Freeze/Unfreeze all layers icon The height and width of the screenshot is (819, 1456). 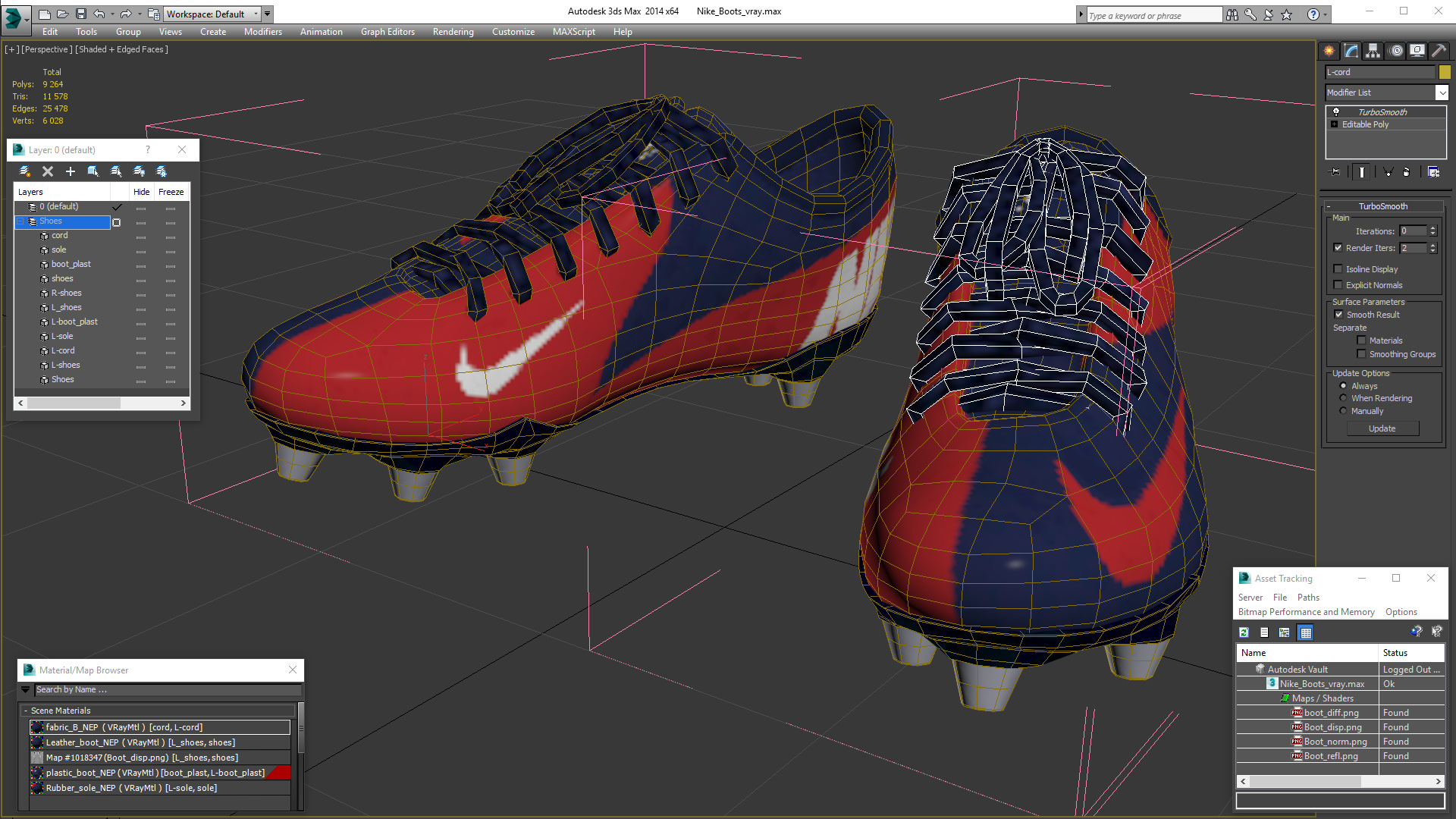tap(162, 171)
